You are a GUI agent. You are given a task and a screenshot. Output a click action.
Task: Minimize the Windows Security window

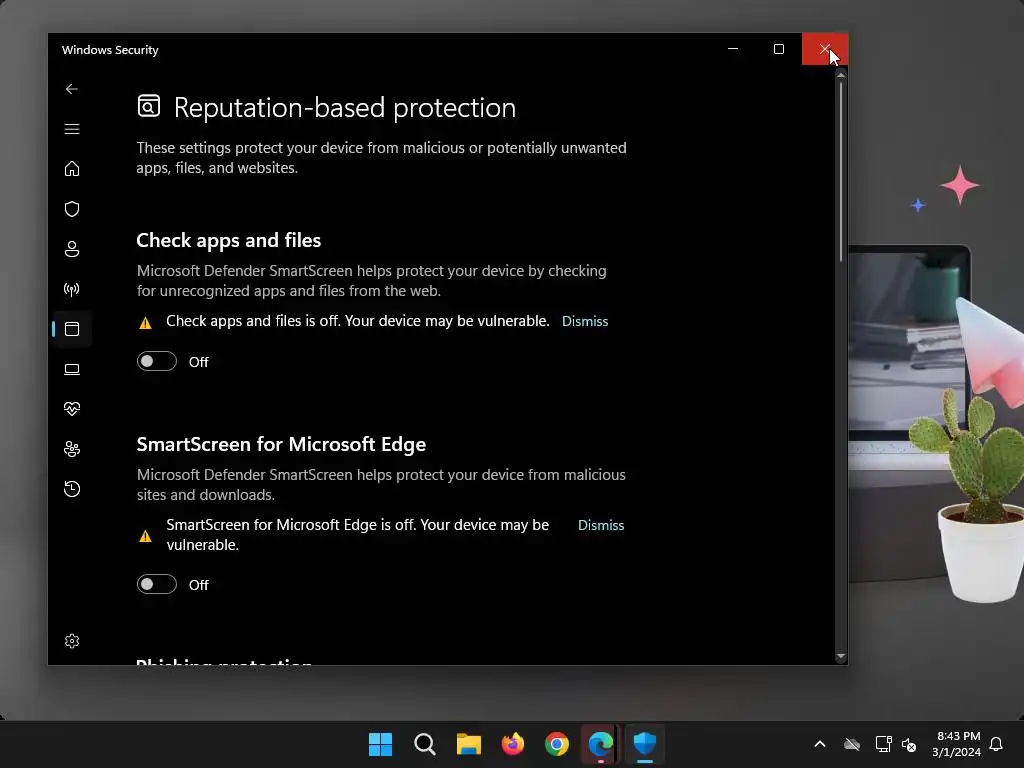point(733,49)
